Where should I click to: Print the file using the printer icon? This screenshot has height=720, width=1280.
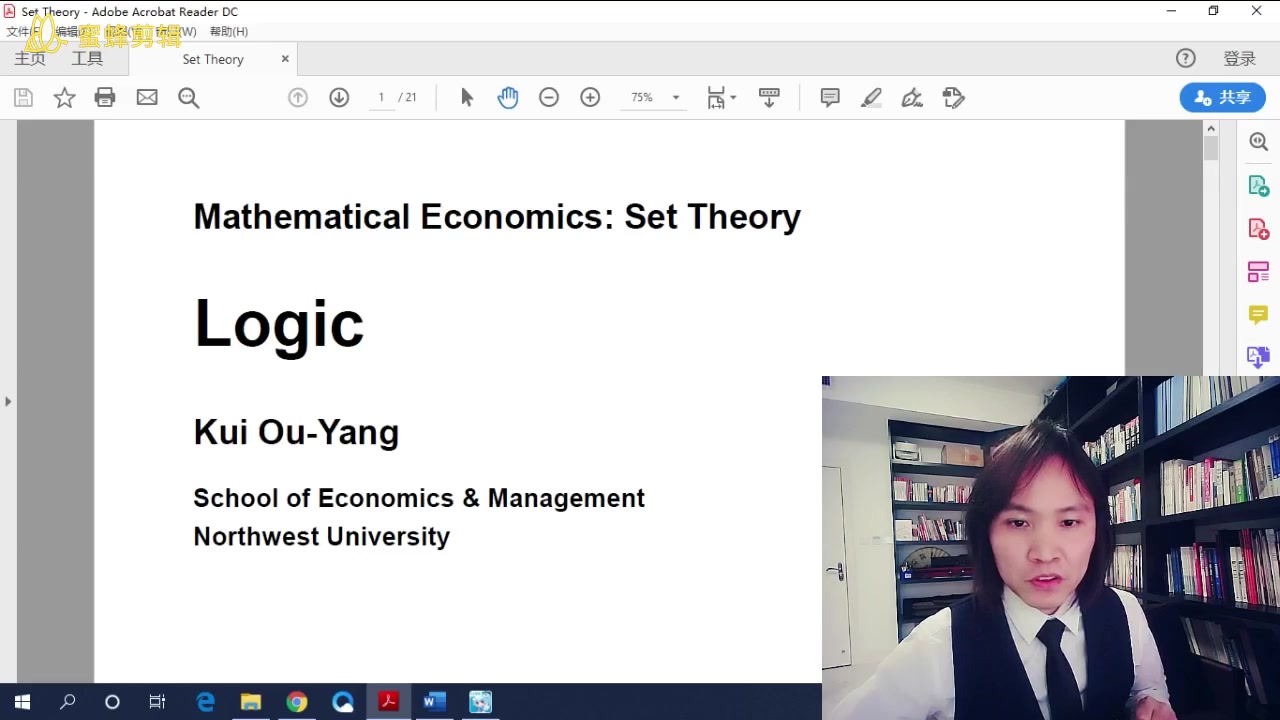105,97
